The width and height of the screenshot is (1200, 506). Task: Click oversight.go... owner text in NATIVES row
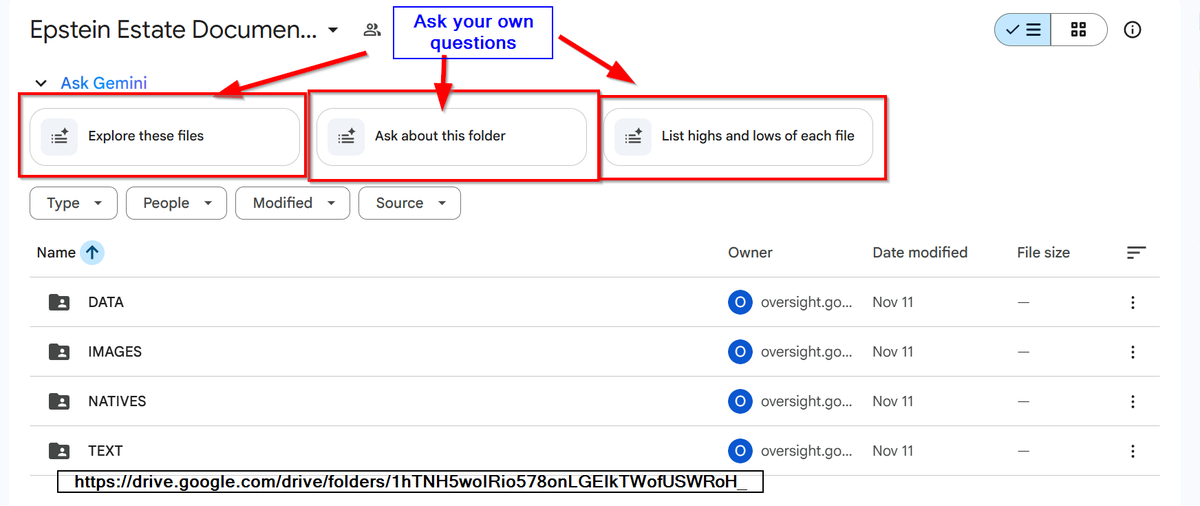[806, 401]
